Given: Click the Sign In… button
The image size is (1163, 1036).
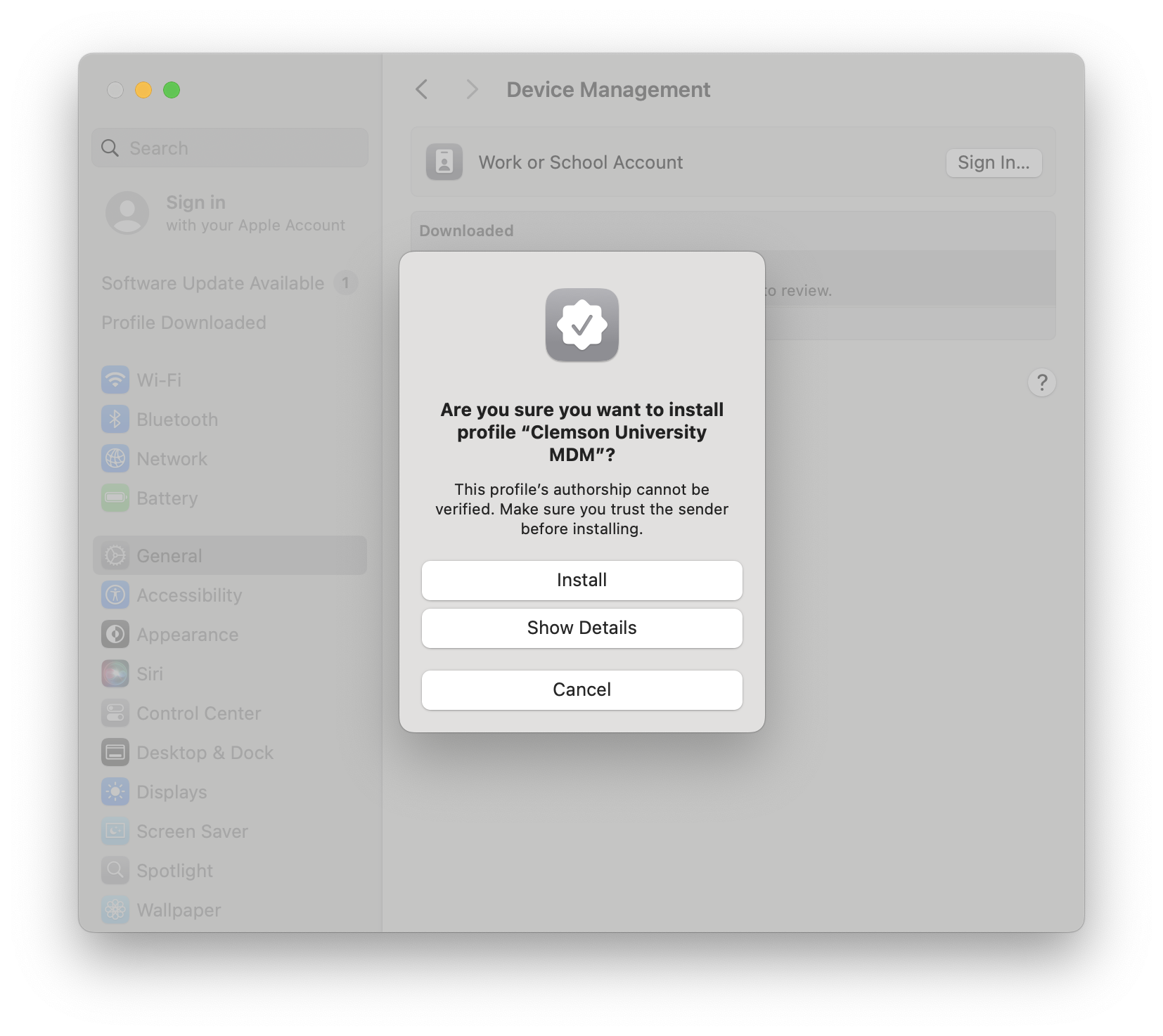Looking at the screenshot, I should click(x=994, y=163).
